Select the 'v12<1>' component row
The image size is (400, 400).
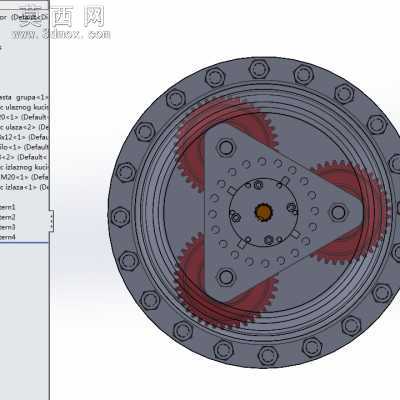(x=24, y=137)
